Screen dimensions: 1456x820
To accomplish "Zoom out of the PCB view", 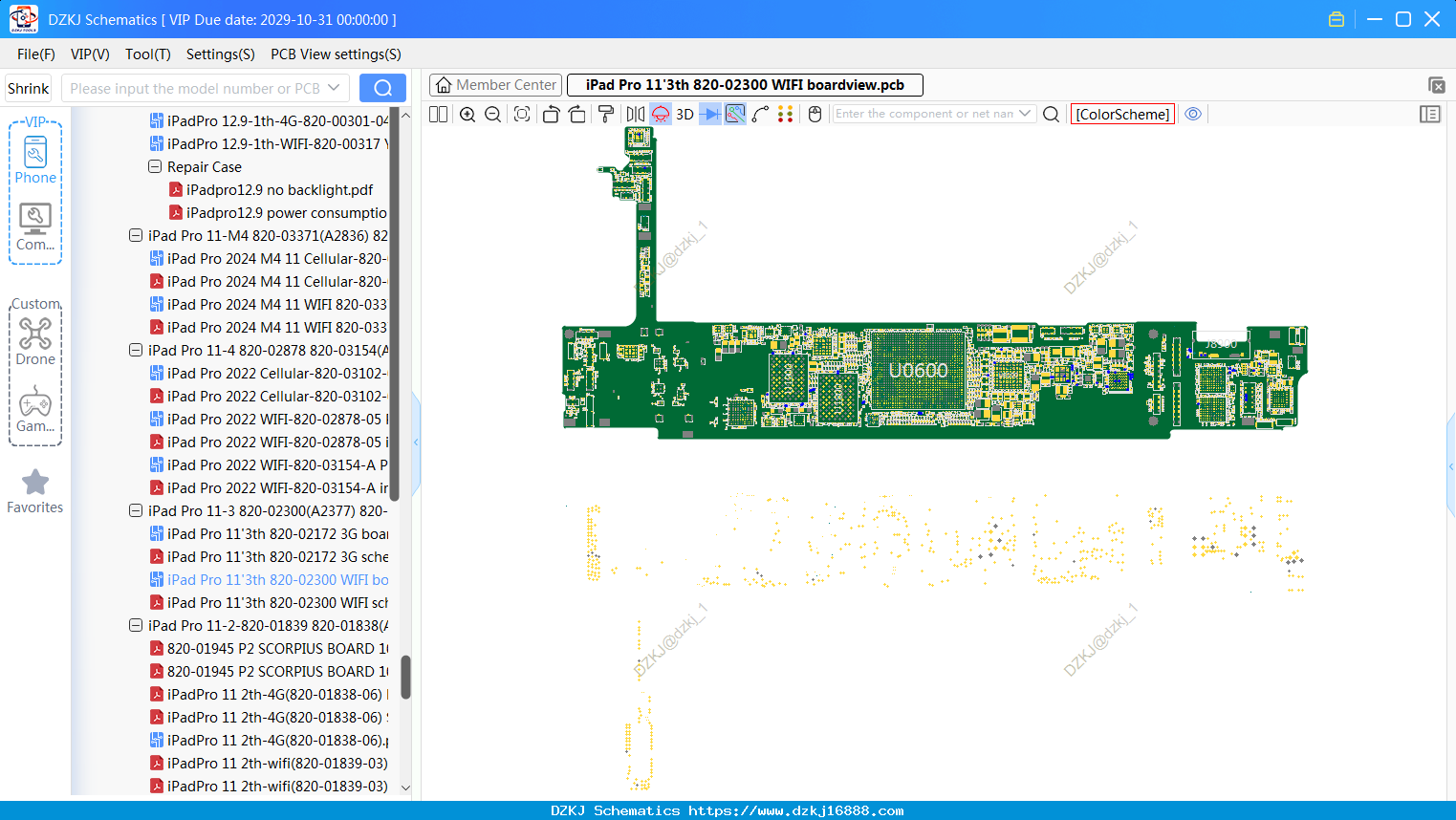I will pyautogui.click(x=493, y=115).
